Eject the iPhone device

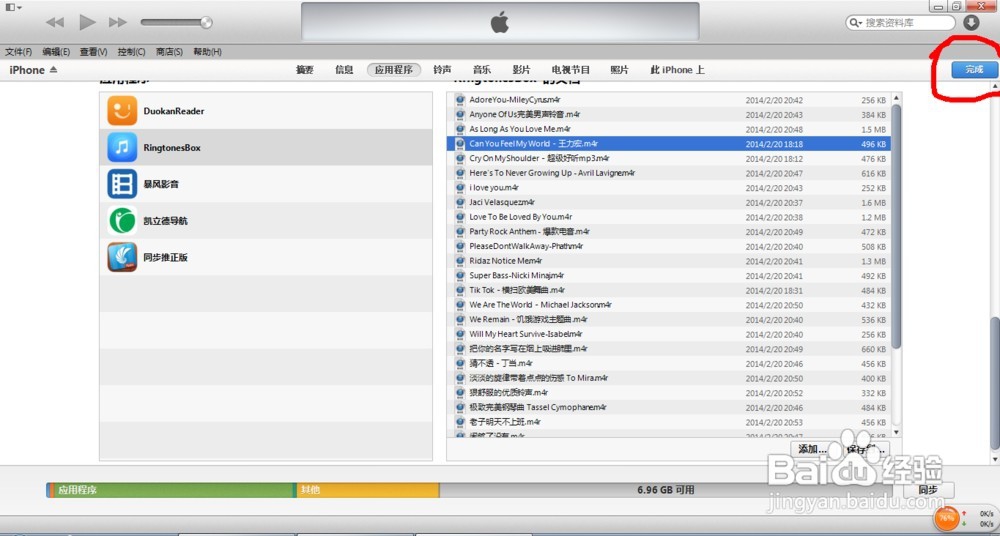pyautogui.click(x=54, y=70)
